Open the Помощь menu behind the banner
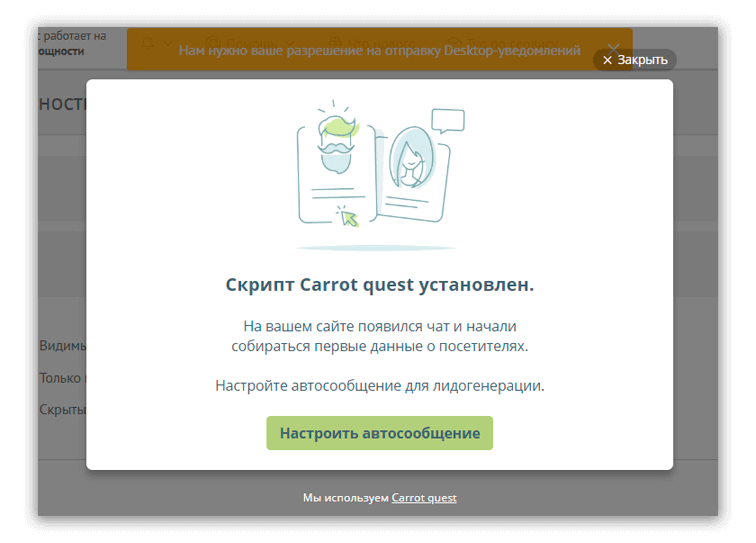This screenshot has height=543, width=756. tap(250, 43)
